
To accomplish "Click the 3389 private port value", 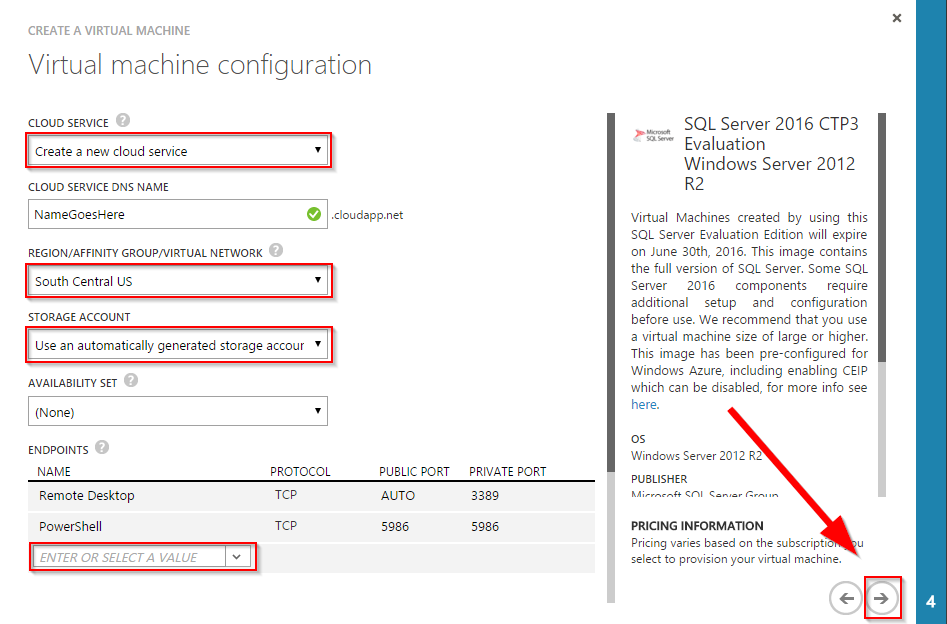I will point(485,496).
